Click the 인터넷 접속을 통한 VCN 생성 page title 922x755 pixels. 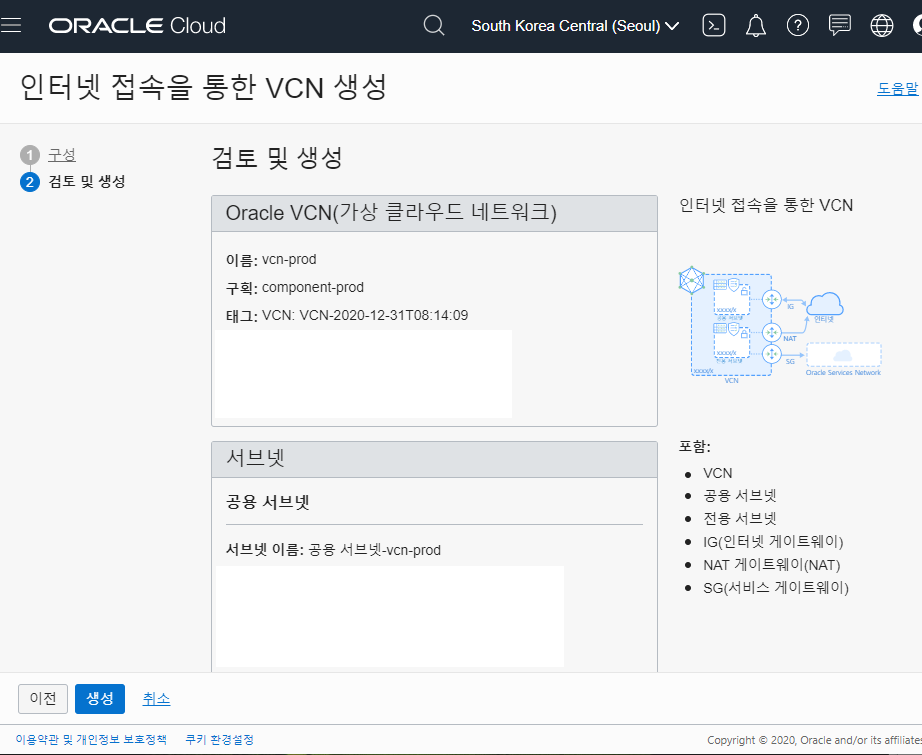click(203, 88)
